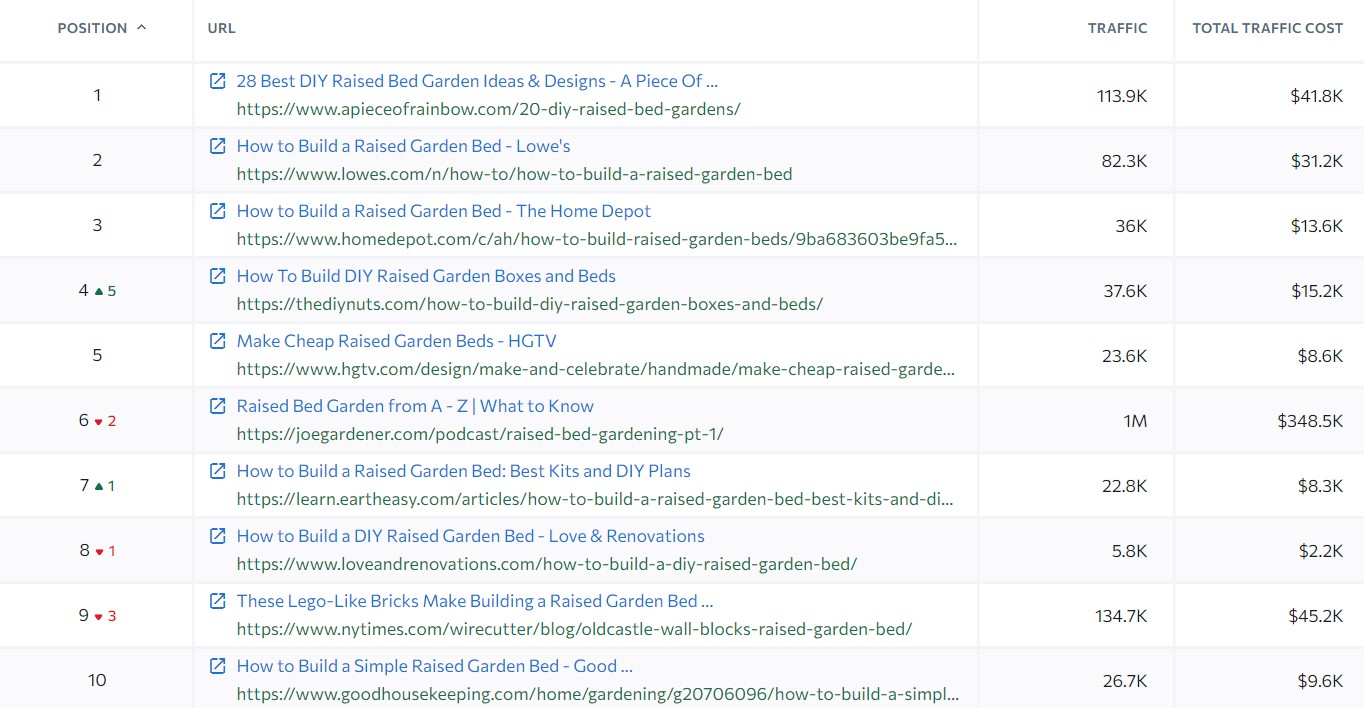Open external link icon for nytimes wirecutter result
Image resolution: width=1364 pixels, height=708 pixels.
coord(217,601)
